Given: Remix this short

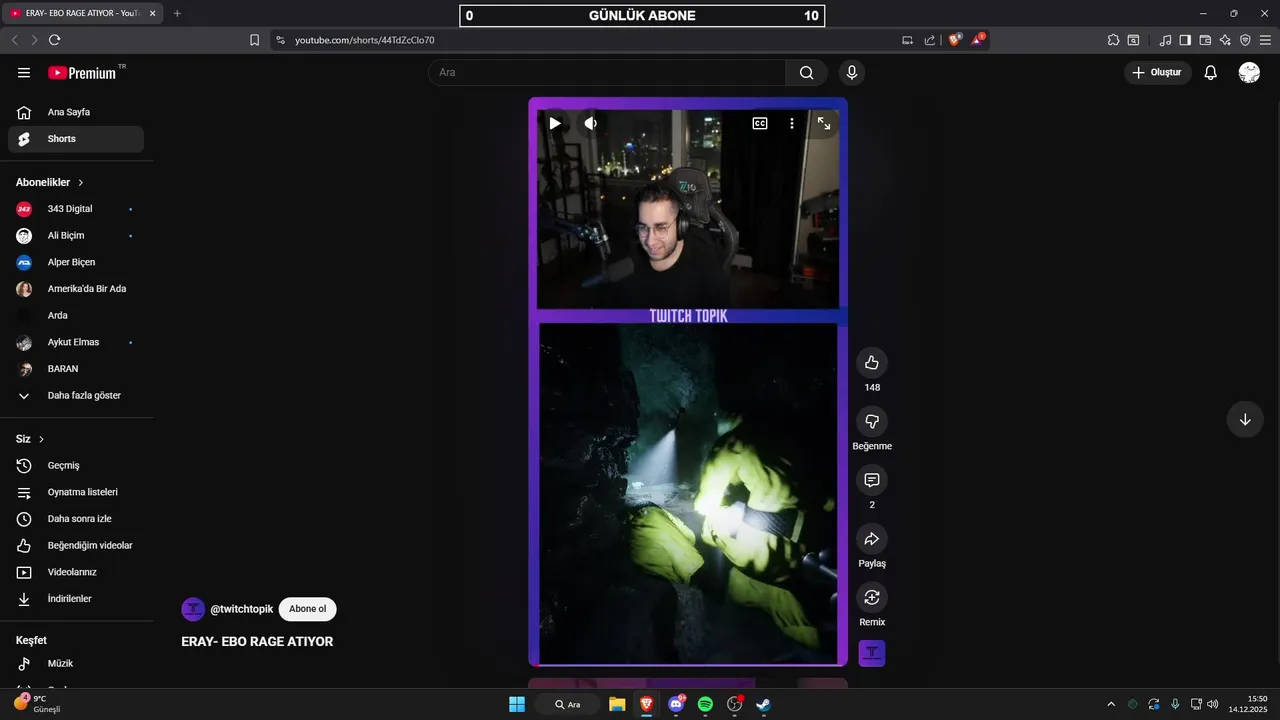Looking at the screenshot, I should pyautogui.click(x=872, y=597).
